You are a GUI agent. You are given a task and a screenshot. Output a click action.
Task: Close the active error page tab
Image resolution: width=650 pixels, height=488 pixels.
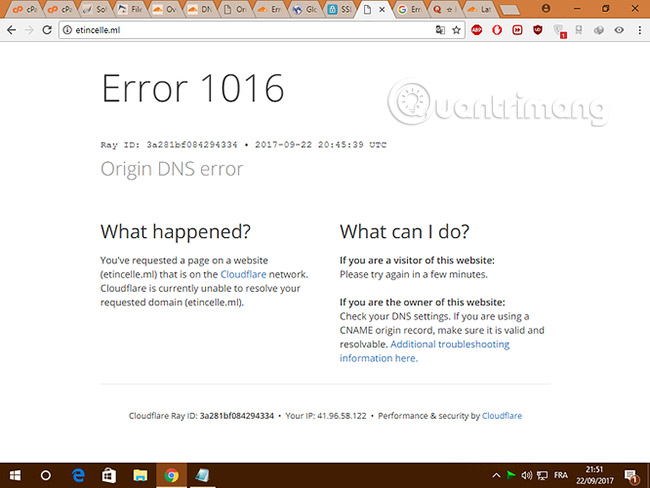coord(382,9)
